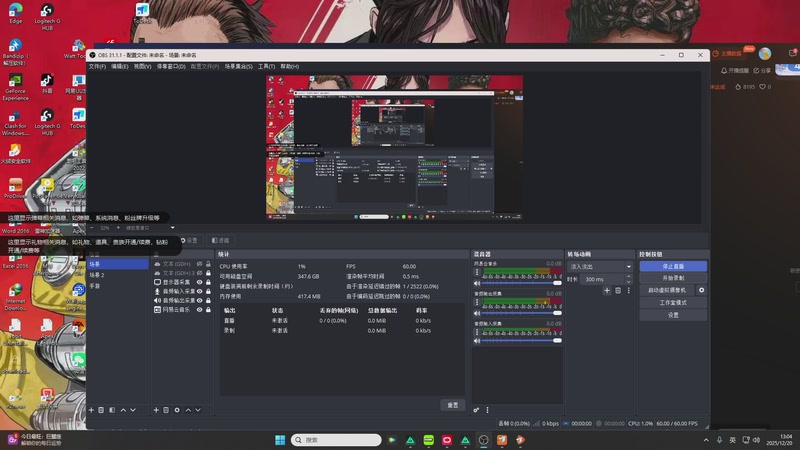Toggle visibility of 文本 (GDI+) source
The height and width of the screenshot is (450, 800).
point(199,264)
